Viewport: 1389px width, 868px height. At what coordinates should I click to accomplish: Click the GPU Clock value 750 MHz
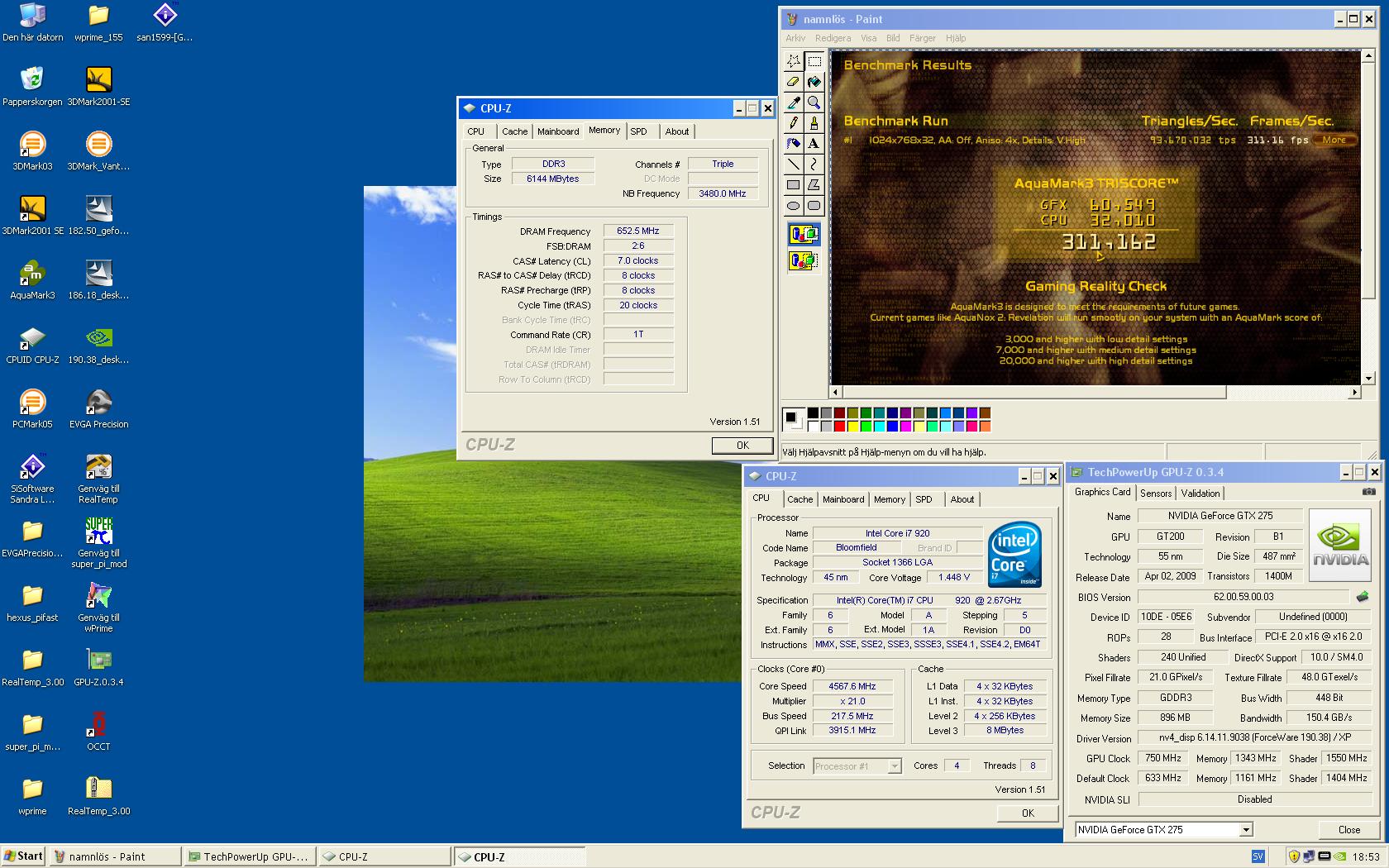point(1162,758)
